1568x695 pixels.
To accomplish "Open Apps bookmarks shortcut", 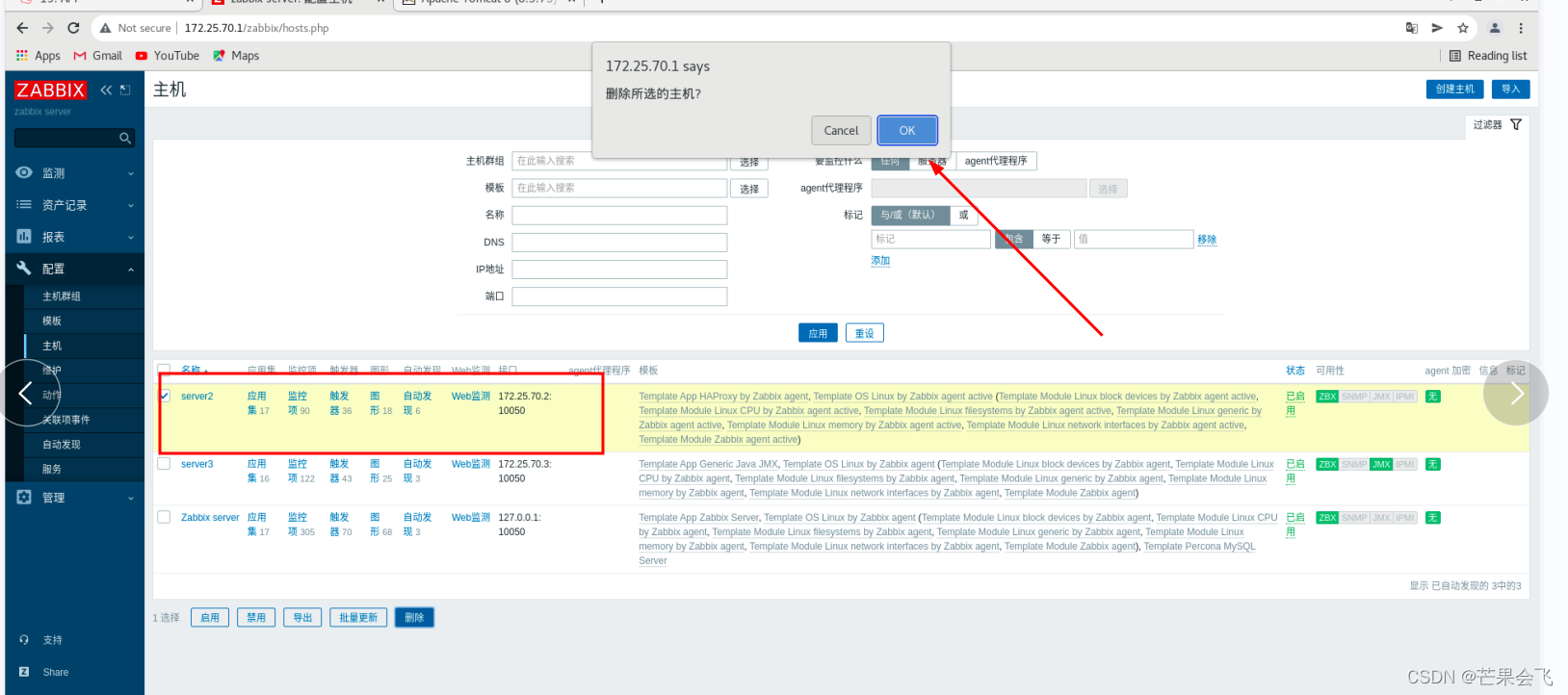I will point(39,56).
